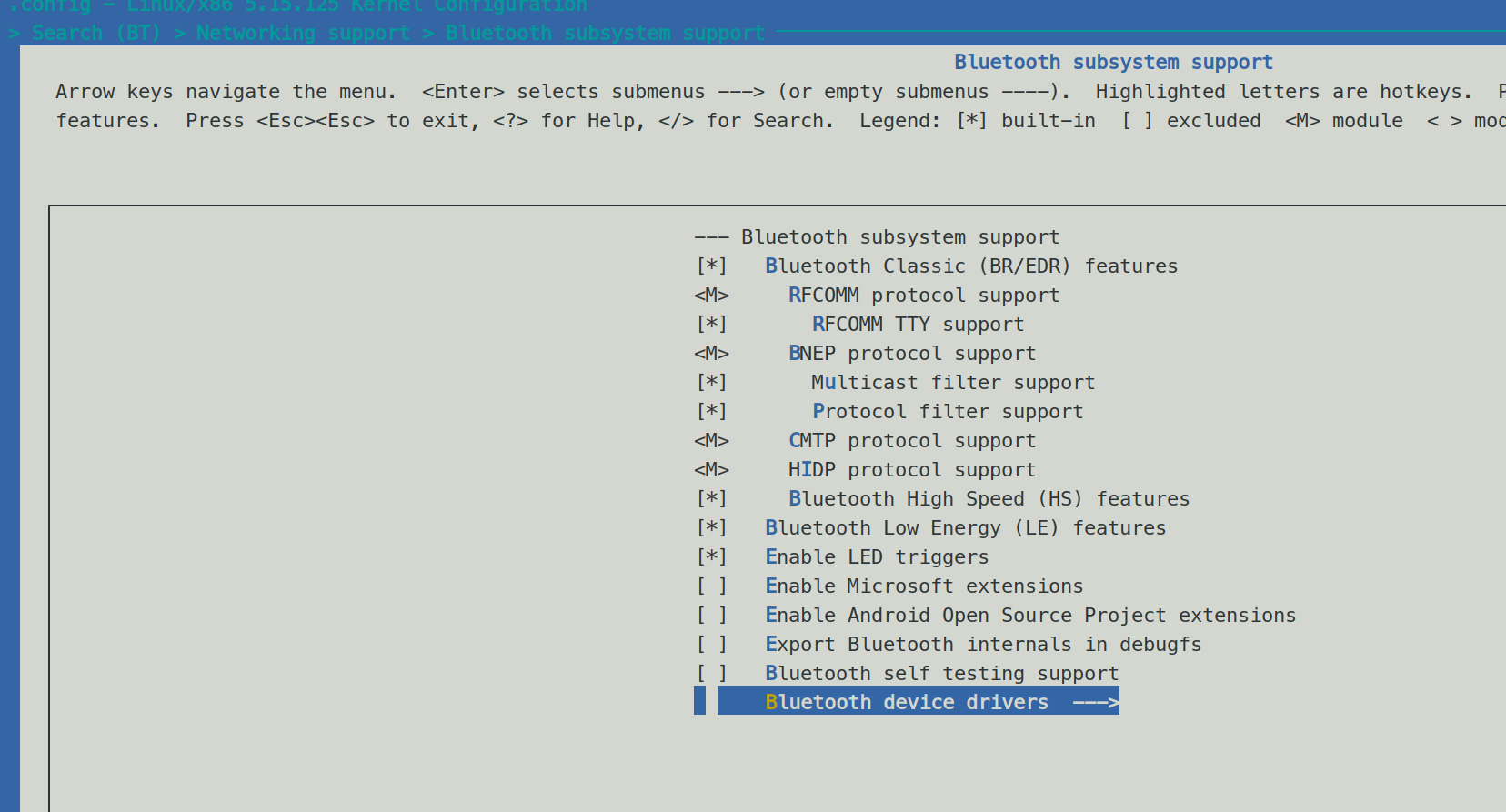1506x812 pixels.
Task: Select Protocol filter support entry
Action: click(x=948, y=412)
